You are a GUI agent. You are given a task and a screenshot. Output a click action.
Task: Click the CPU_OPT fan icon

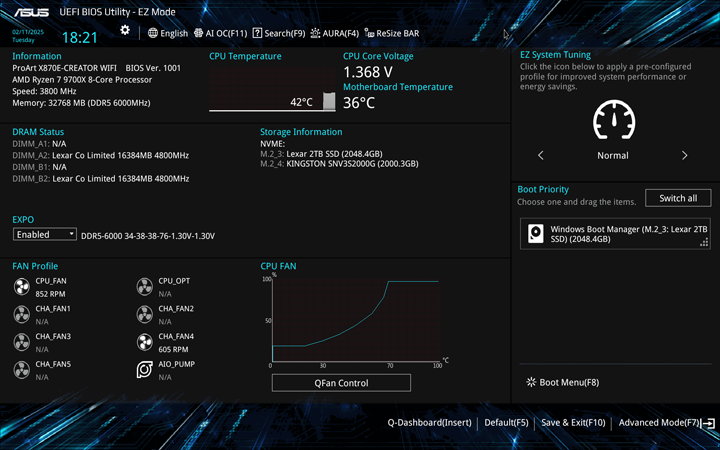146,287
